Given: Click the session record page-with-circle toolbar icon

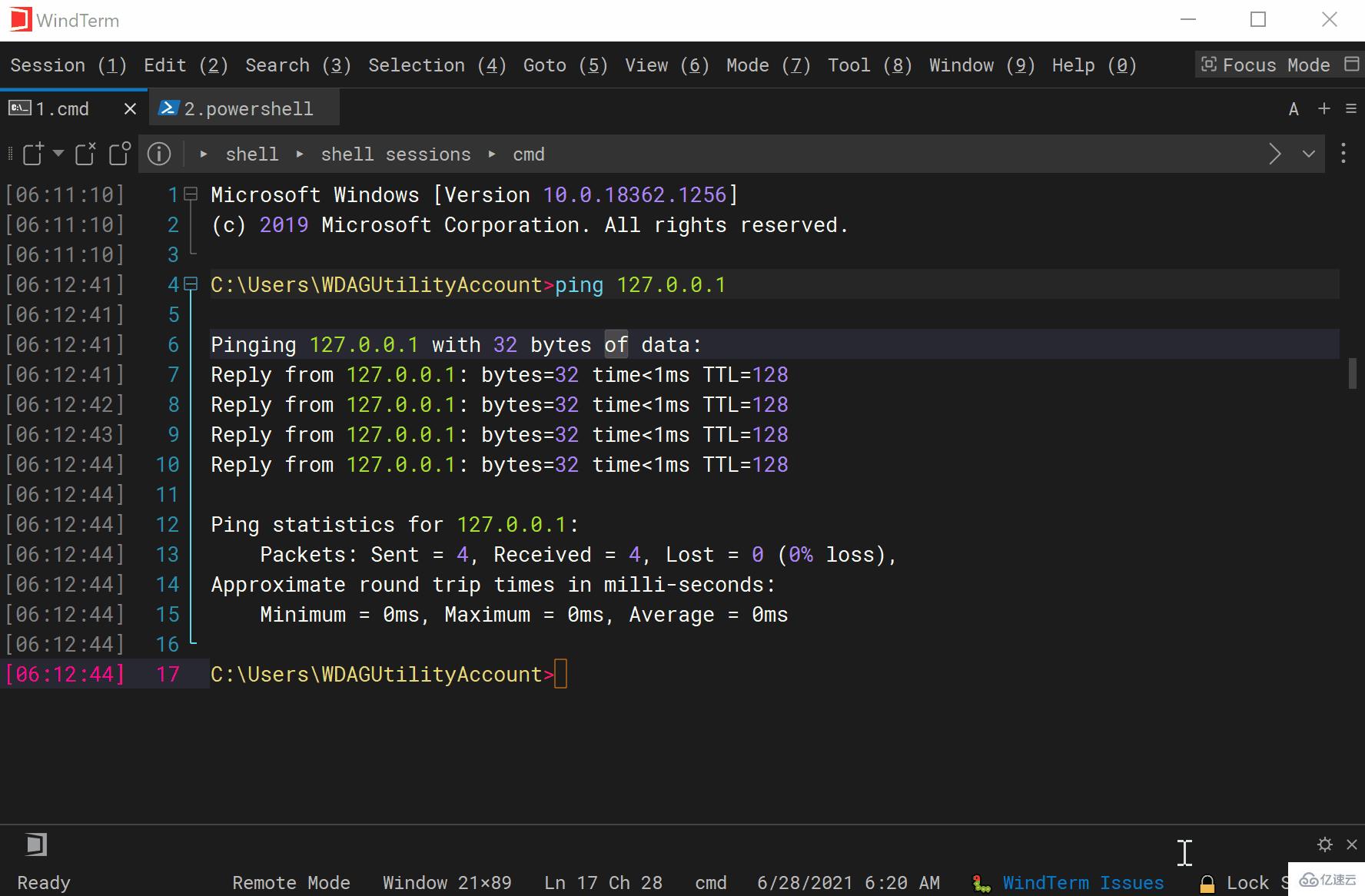Looking at the screenshot, I should [x=120, y=154].
